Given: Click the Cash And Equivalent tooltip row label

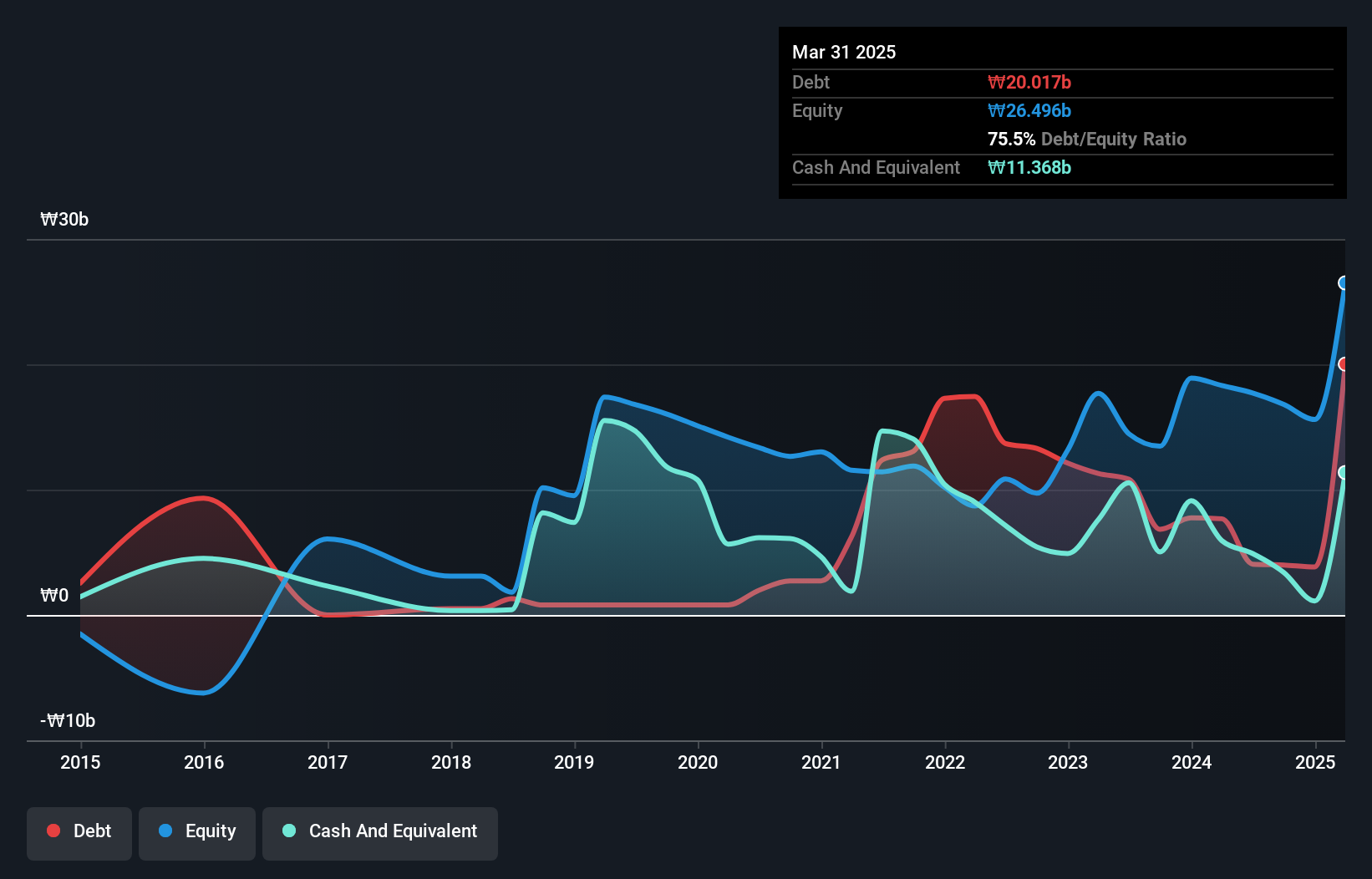Looking at the screenshot, I should [x=876, y=167].
